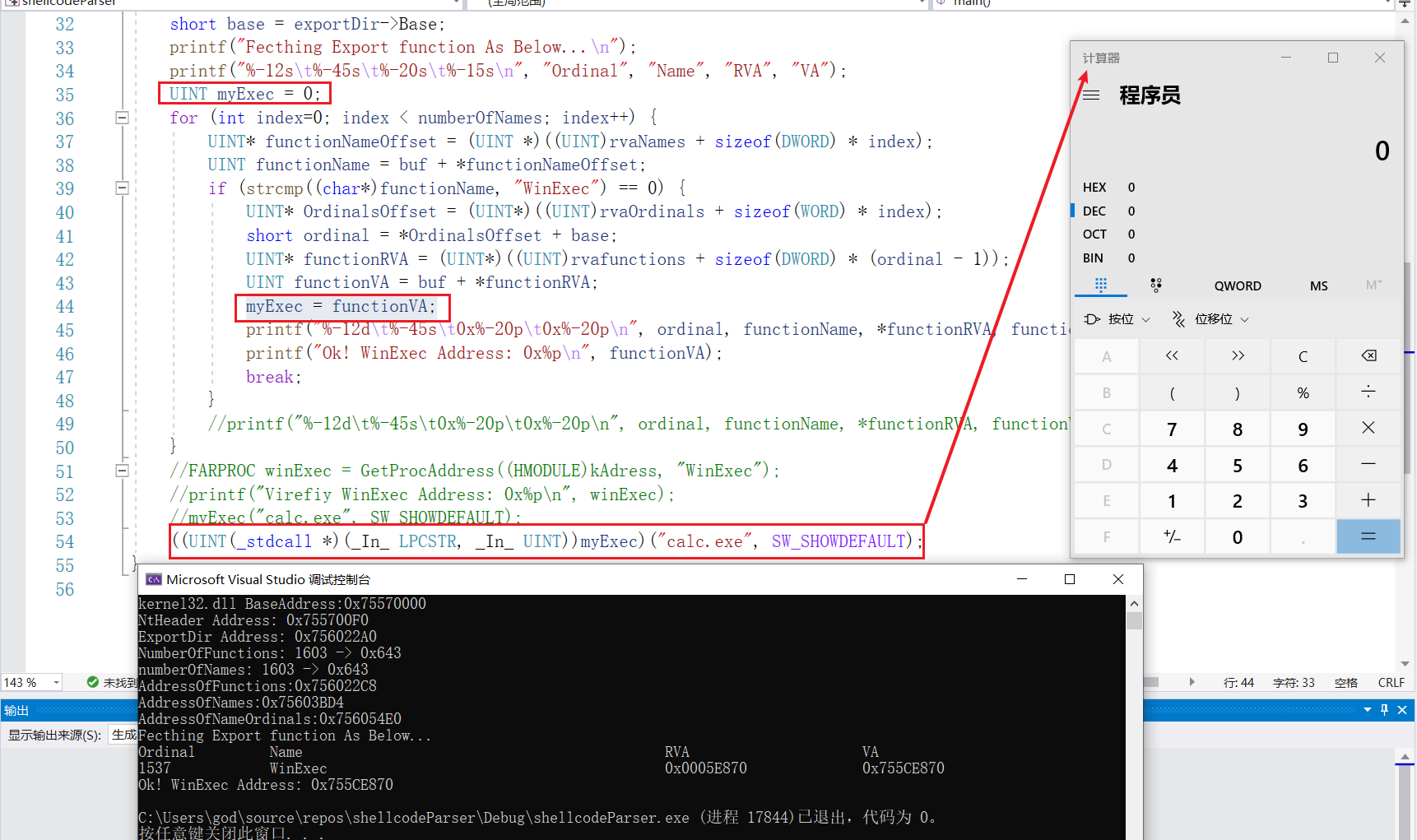Click digit 4 on calculator keypad
Image resolution: width=1417 pixels, height=840 pixels.
click(x=1172, y=465)
